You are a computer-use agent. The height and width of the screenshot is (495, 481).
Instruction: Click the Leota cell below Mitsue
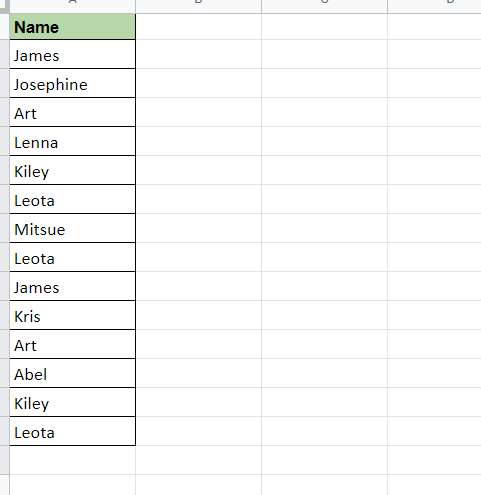(x=72, y=257)
